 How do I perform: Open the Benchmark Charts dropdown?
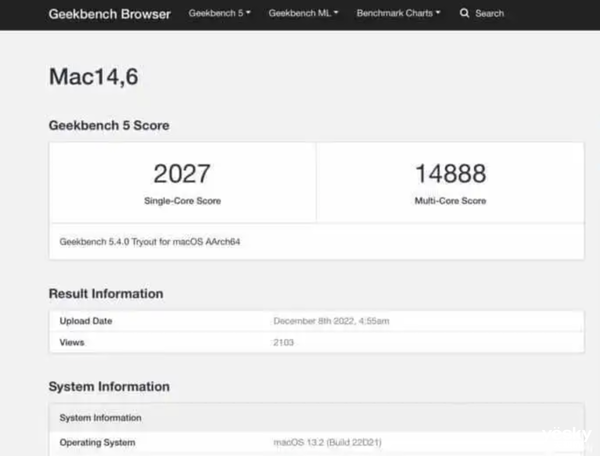pyautogui.click(x=398, y=14)
